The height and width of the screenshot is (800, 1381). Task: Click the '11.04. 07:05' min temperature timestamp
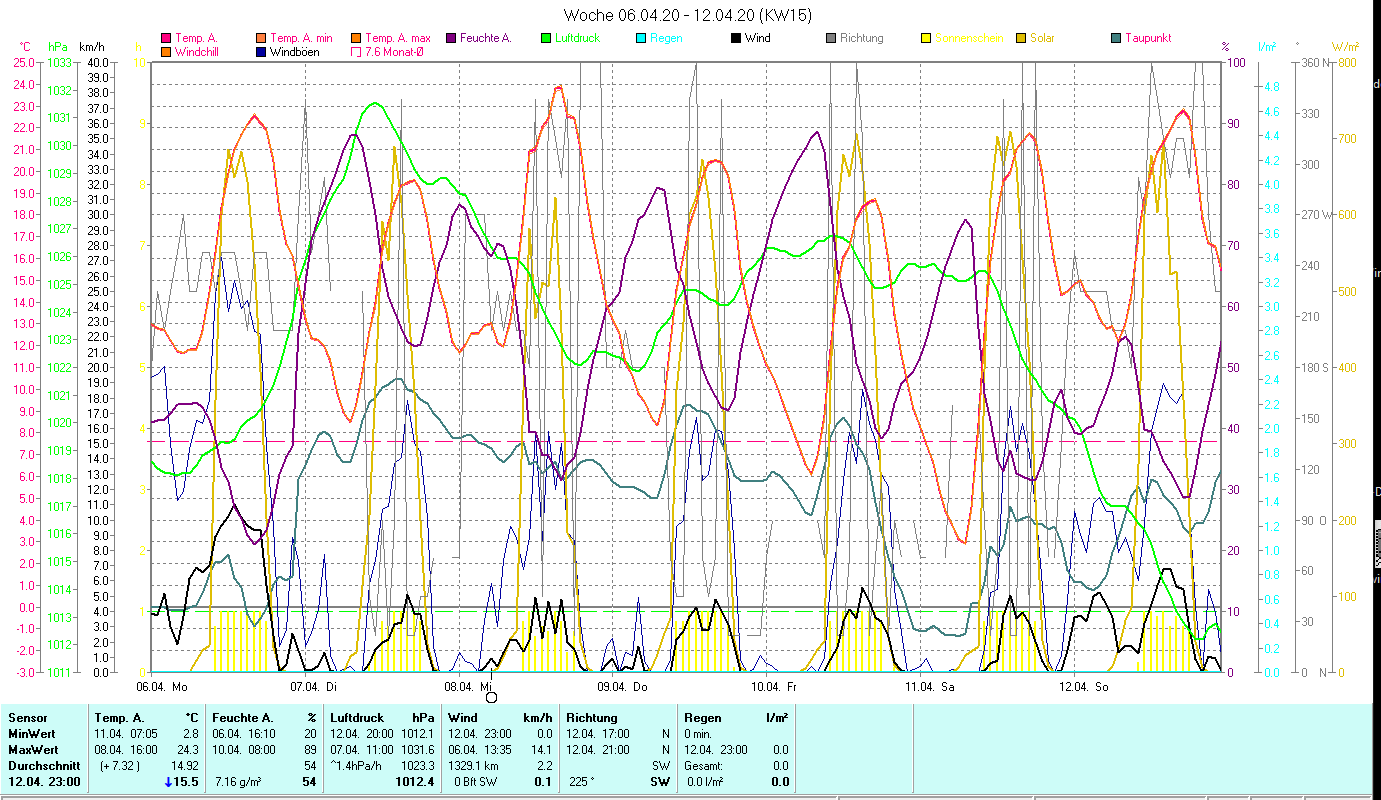[126, 734]
